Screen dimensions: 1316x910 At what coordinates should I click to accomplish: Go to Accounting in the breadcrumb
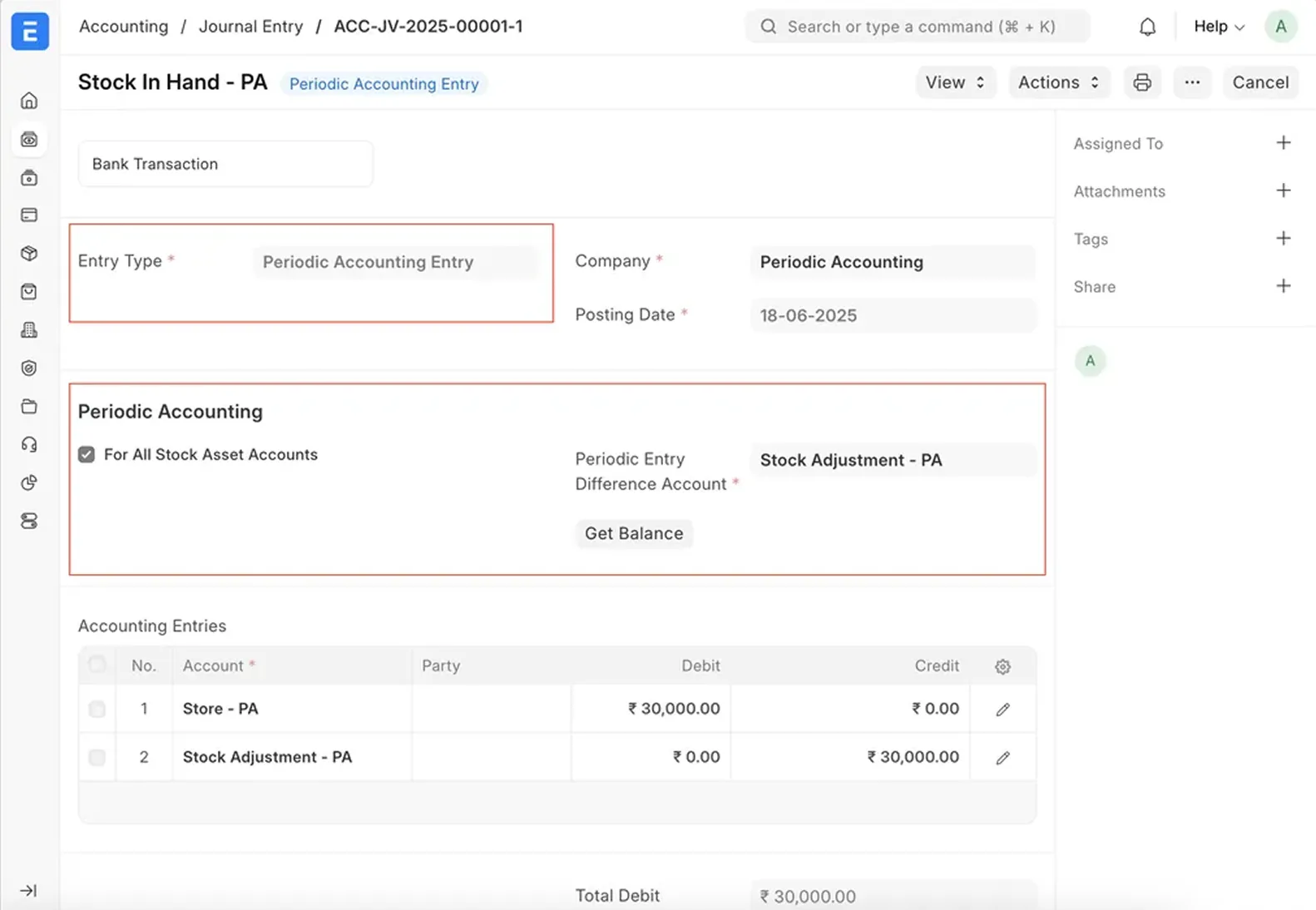123,27
